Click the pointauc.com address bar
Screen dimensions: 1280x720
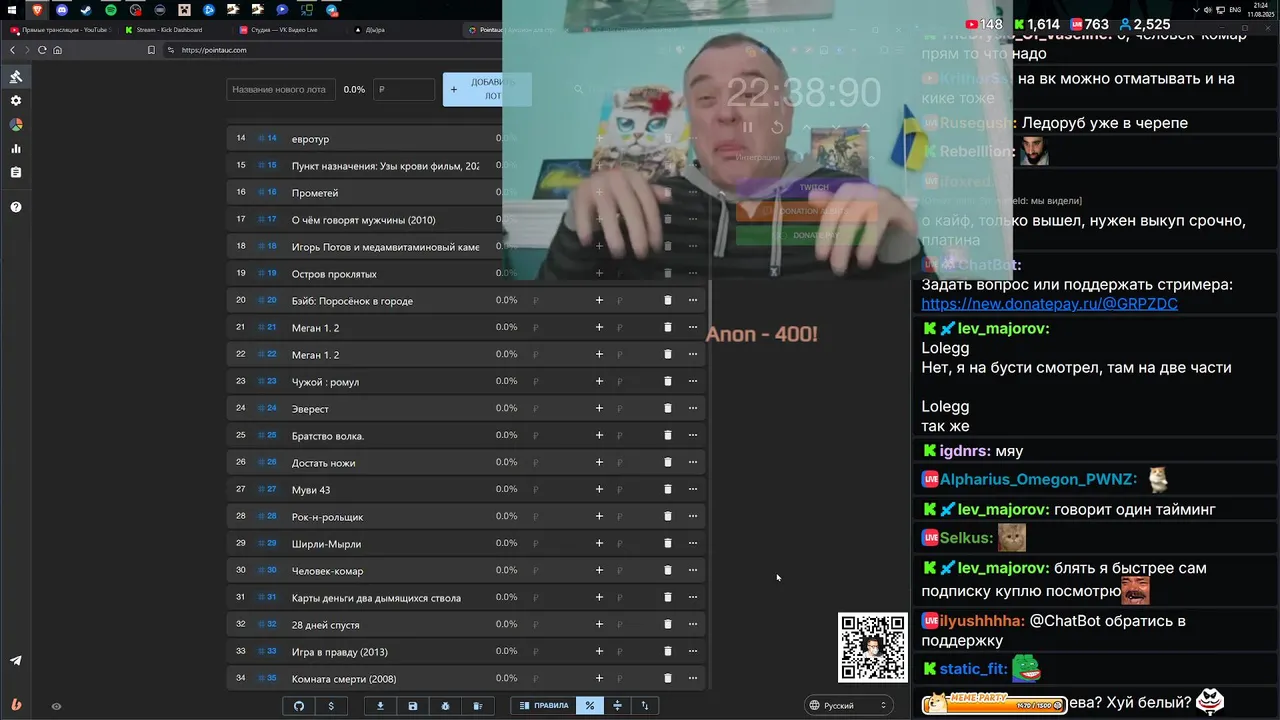(214, 50)
